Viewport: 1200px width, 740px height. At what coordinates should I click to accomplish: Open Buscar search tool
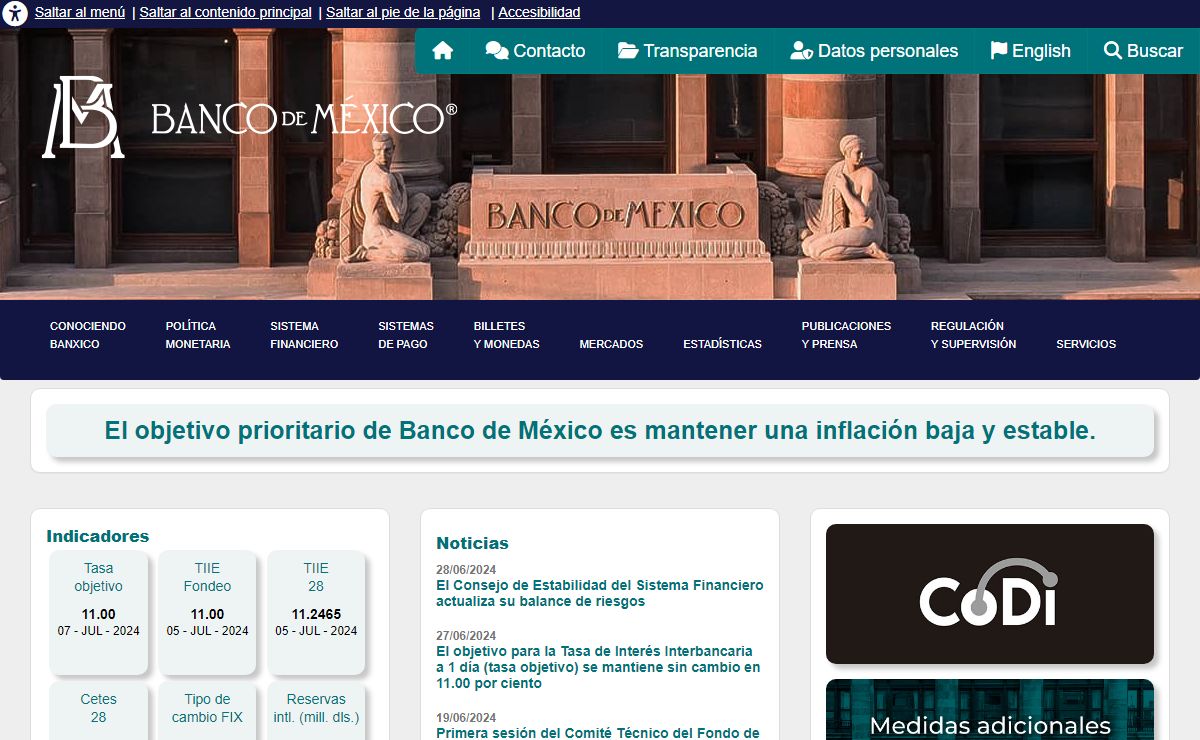[1143, 51]
